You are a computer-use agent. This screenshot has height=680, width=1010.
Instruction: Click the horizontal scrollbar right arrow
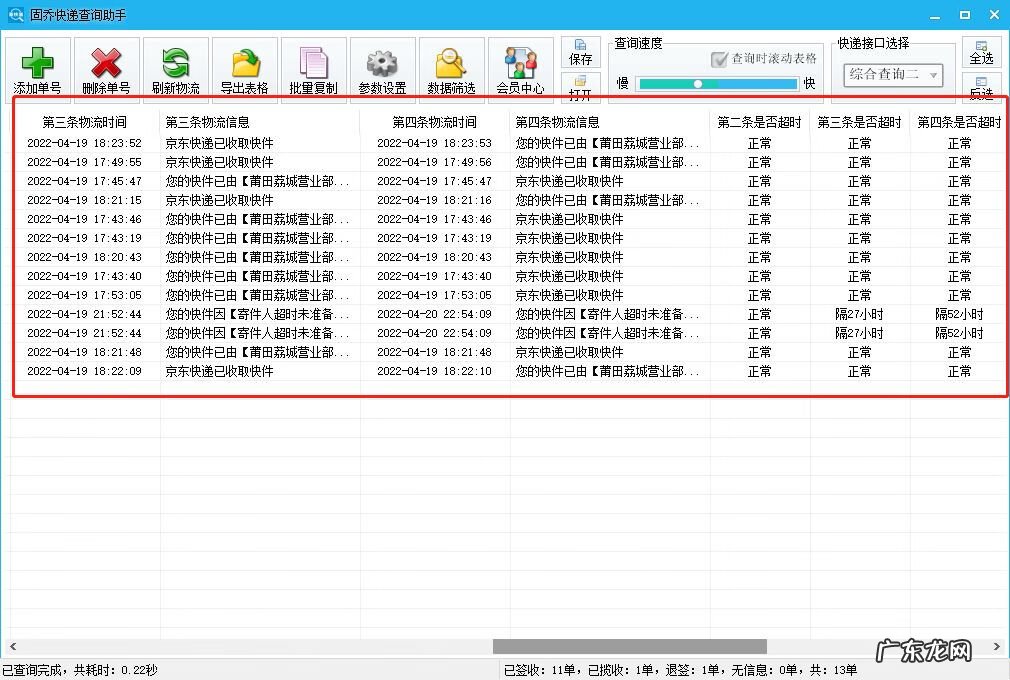996,646
